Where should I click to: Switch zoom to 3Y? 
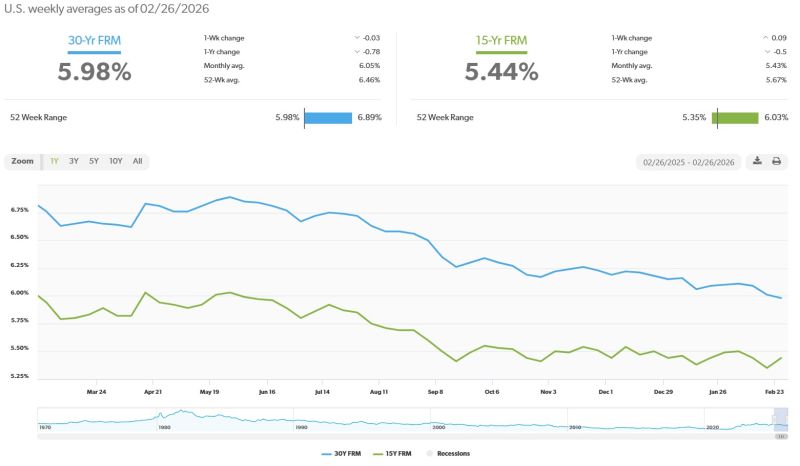[74, 161]
